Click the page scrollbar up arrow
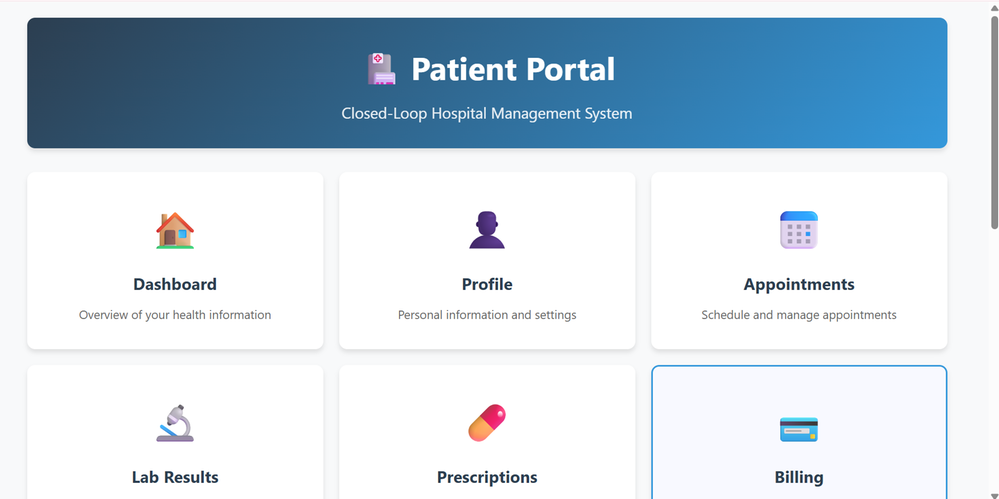Viewport: 999px width, 499px height. tap(994, 7)
